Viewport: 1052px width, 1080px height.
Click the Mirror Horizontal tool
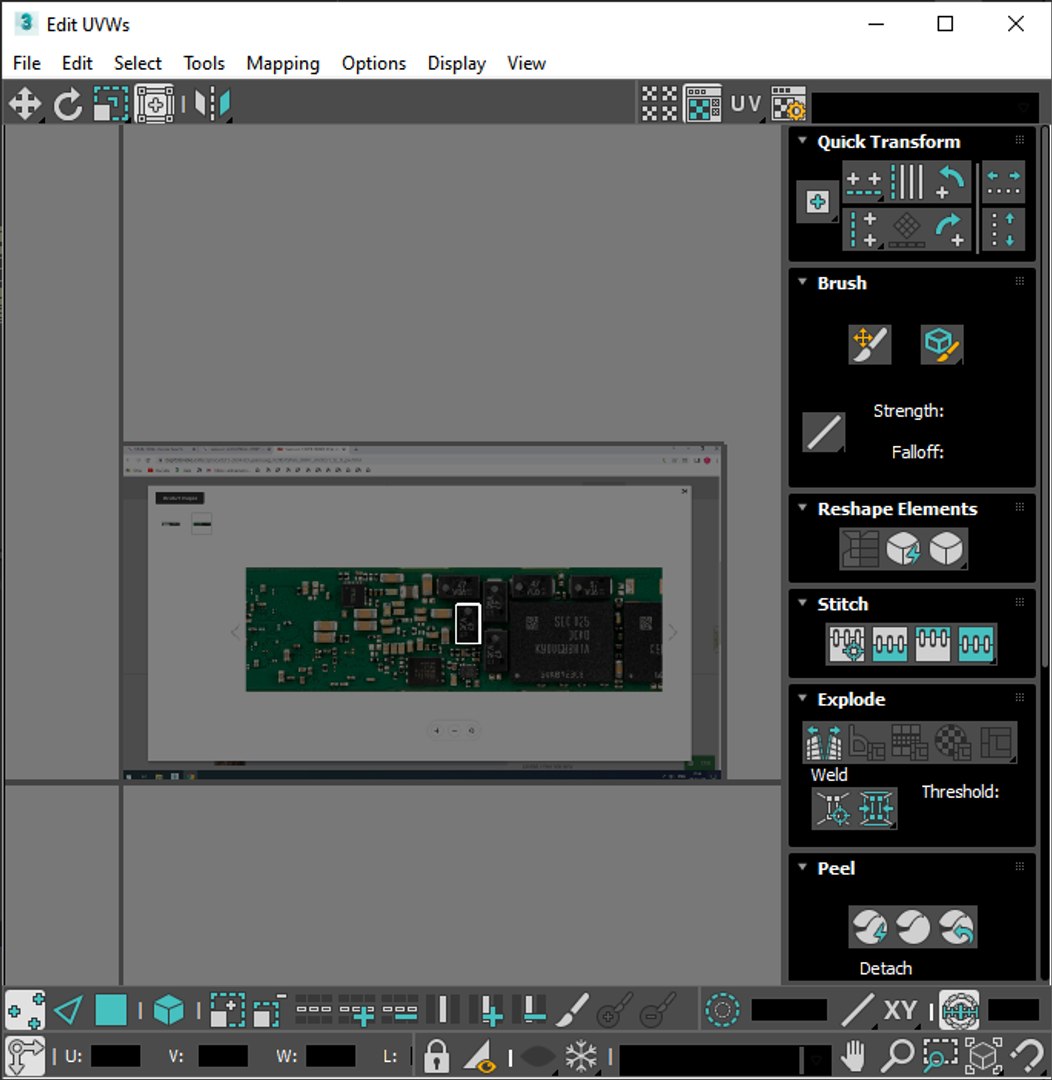pos(212,105)
